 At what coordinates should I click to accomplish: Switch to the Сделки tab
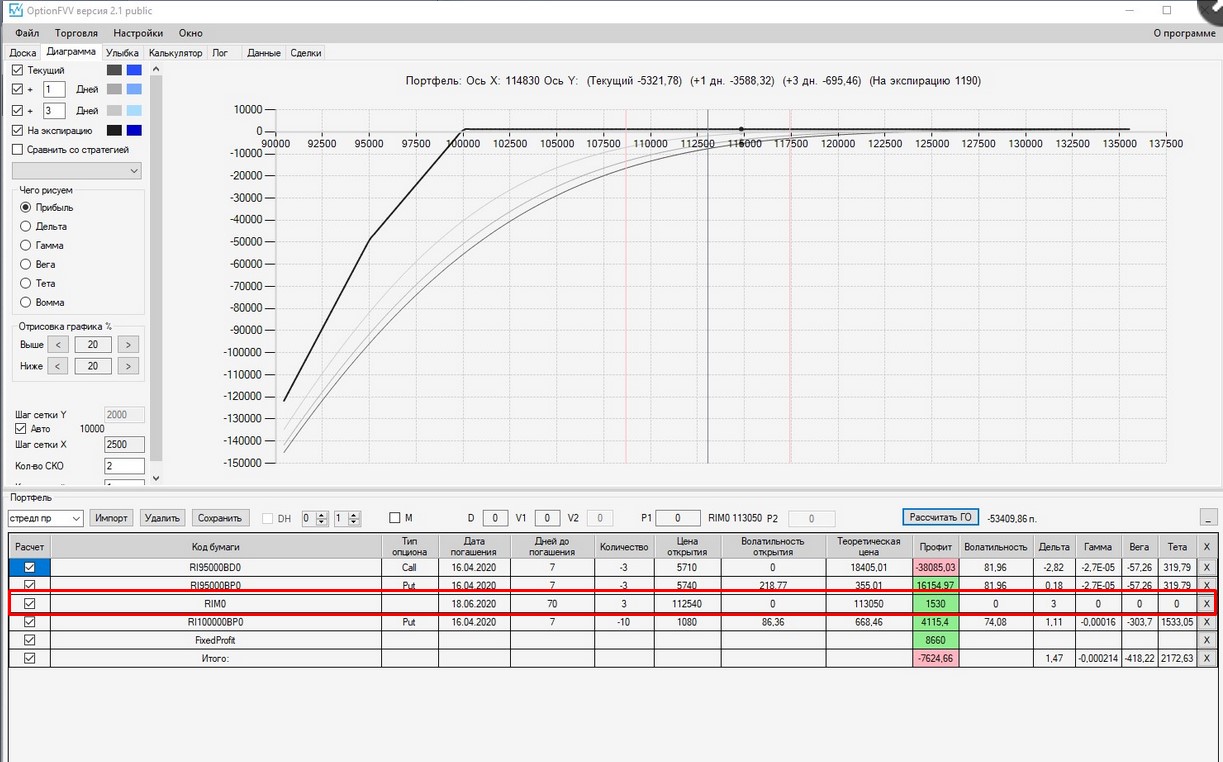pyautogui.click(x=305, y=53)
